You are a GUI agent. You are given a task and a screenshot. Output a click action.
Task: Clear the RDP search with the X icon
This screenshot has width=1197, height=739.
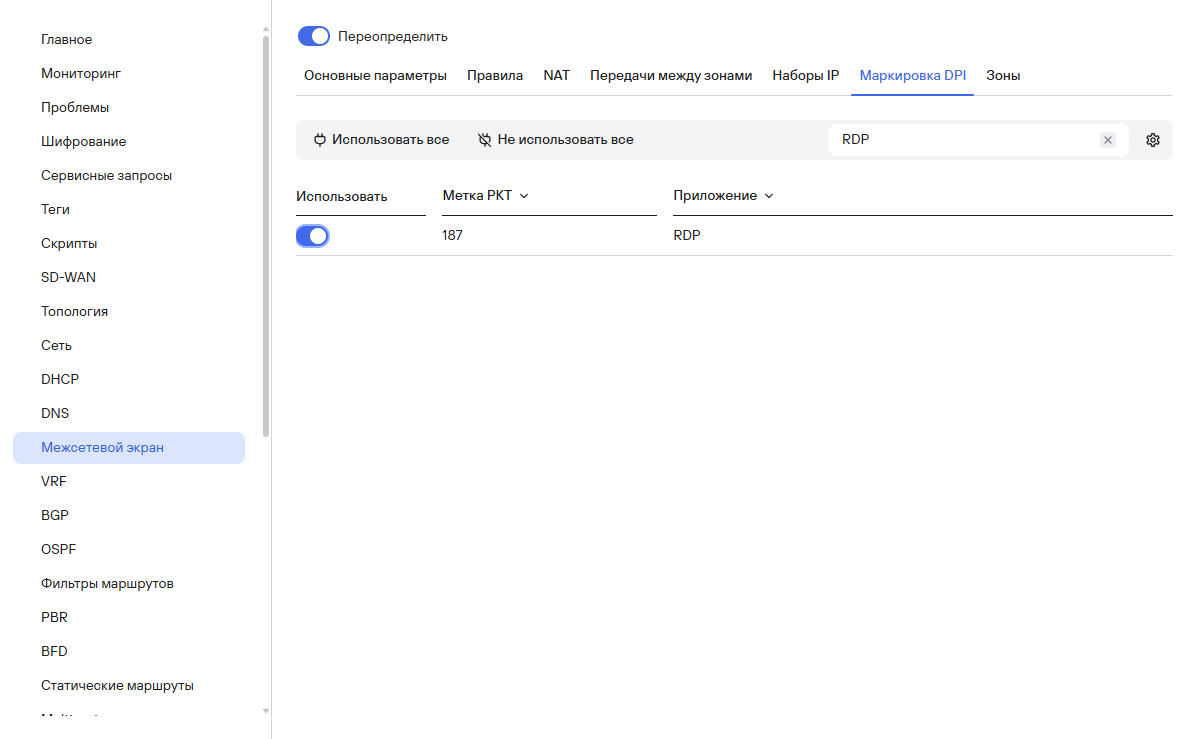(x=1108, y=140)
